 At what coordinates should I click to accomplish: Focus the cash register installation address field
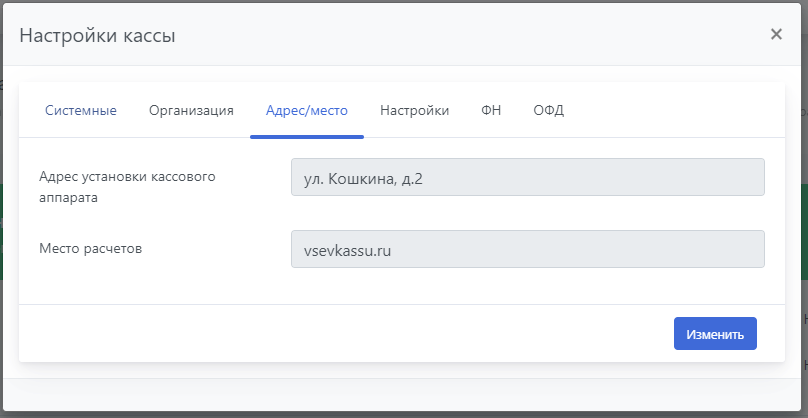click(527, 177)
